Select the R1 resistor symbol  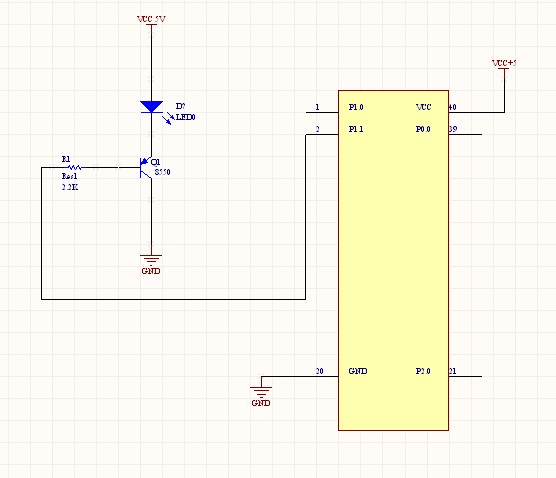pyautogui.click(x=75, y=167)
